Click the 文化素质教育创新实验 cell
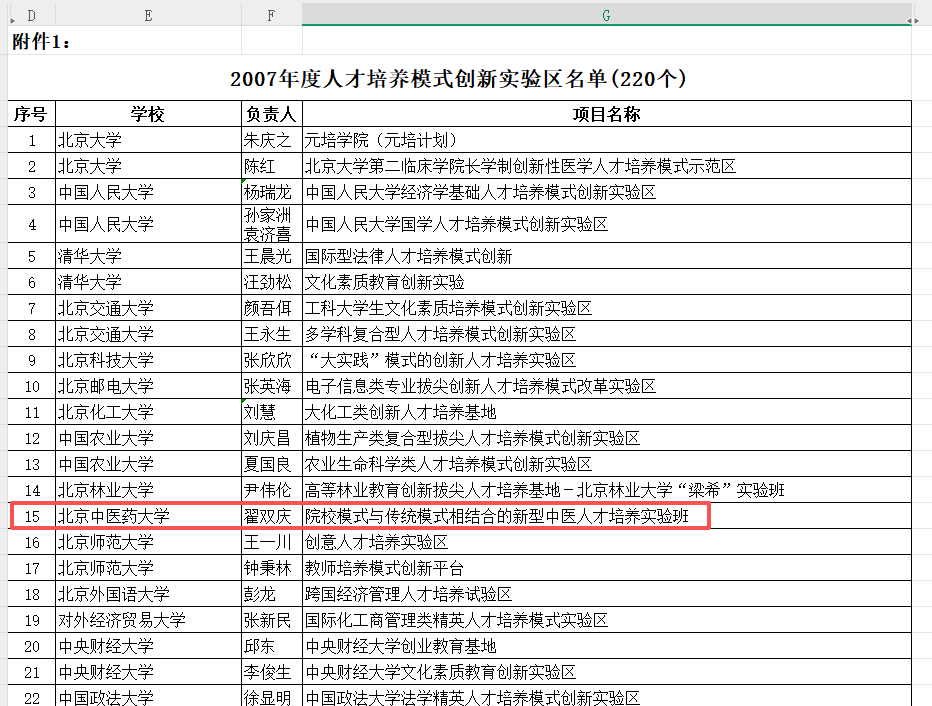 606,282
